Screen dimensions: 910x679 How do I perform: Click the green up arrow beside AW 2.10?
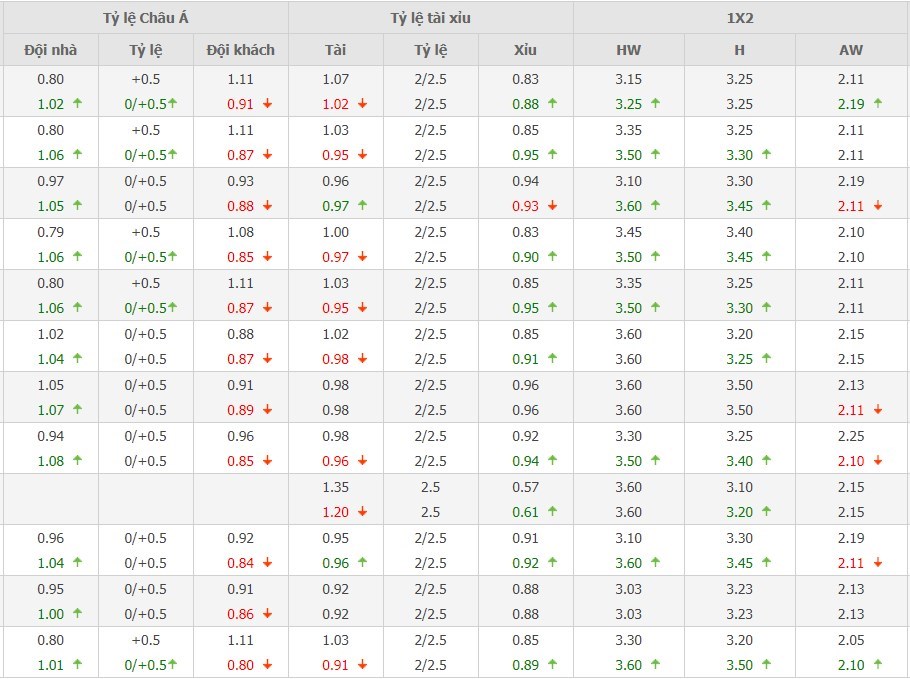point(877,665)
